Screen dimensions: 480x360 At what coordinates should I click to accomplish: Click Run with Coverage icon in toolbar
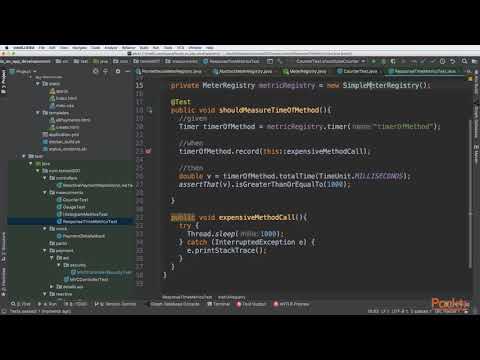(393, 61)
